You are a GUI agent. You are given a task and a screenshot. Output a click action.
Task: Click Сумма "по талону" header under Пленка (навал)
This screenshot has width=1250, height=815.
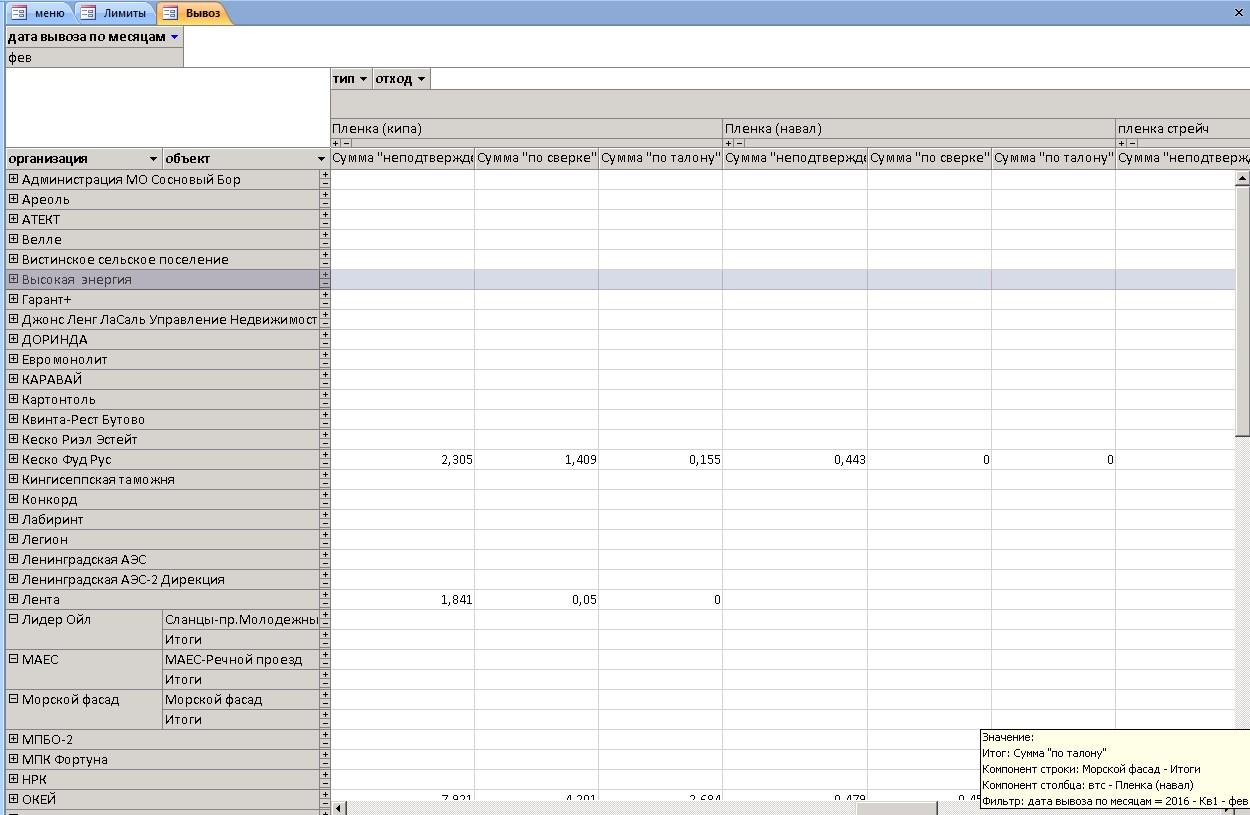coord(1053,158)
